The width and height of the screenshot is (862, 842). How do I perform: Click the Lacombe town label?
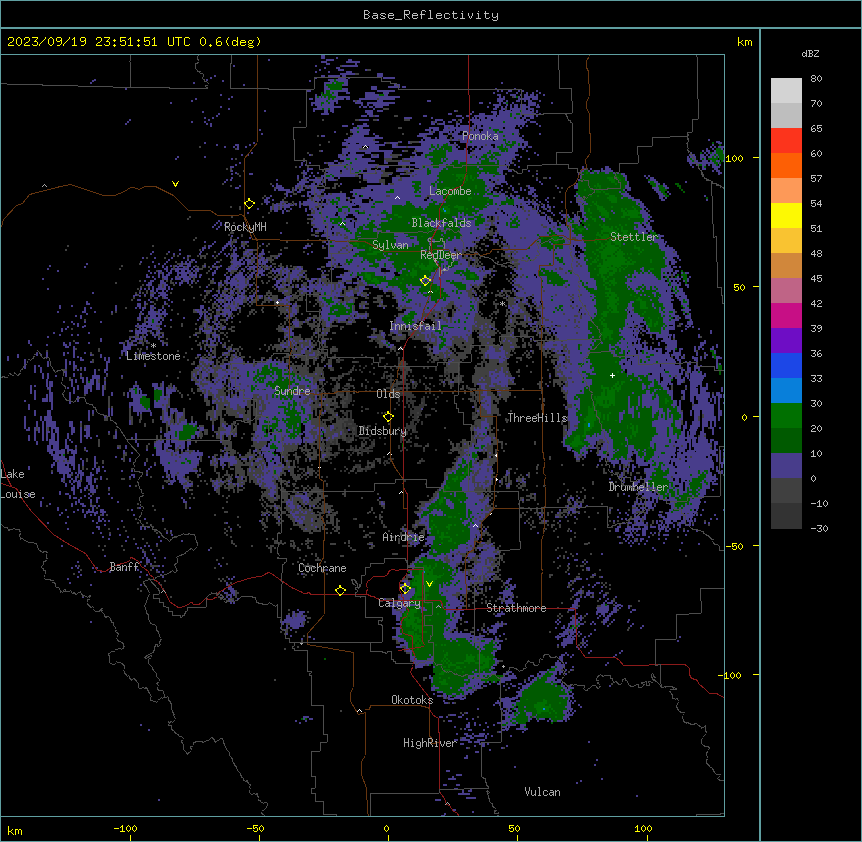(450, 191)
